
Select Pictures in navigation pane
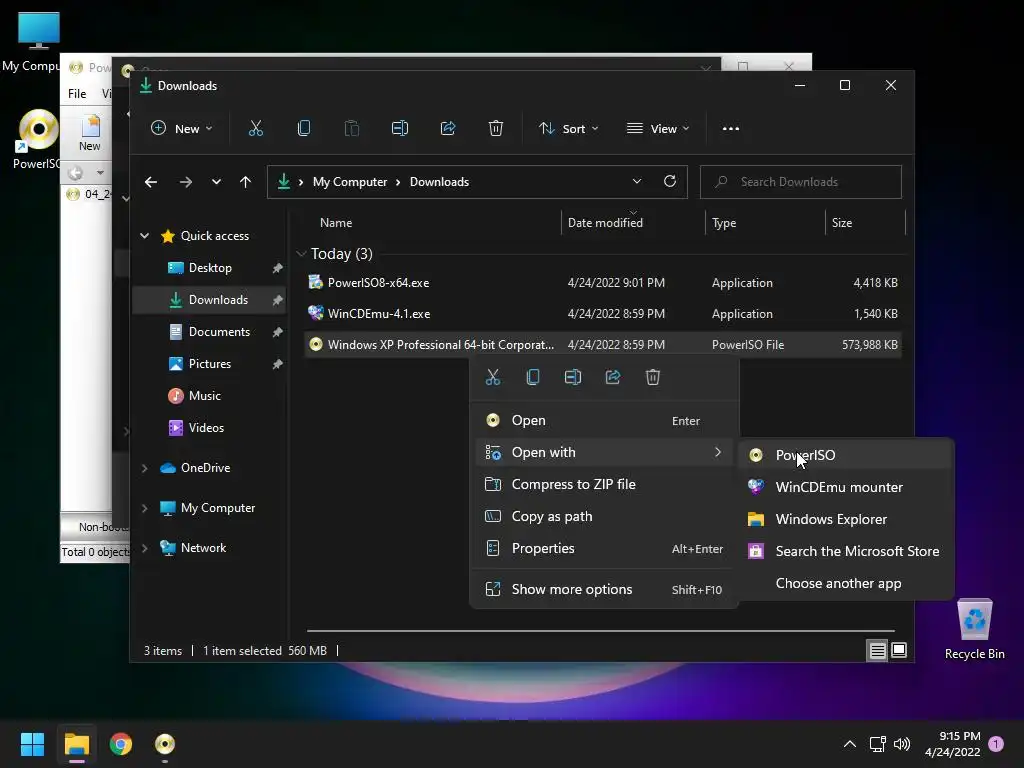(x=209, y=364)
